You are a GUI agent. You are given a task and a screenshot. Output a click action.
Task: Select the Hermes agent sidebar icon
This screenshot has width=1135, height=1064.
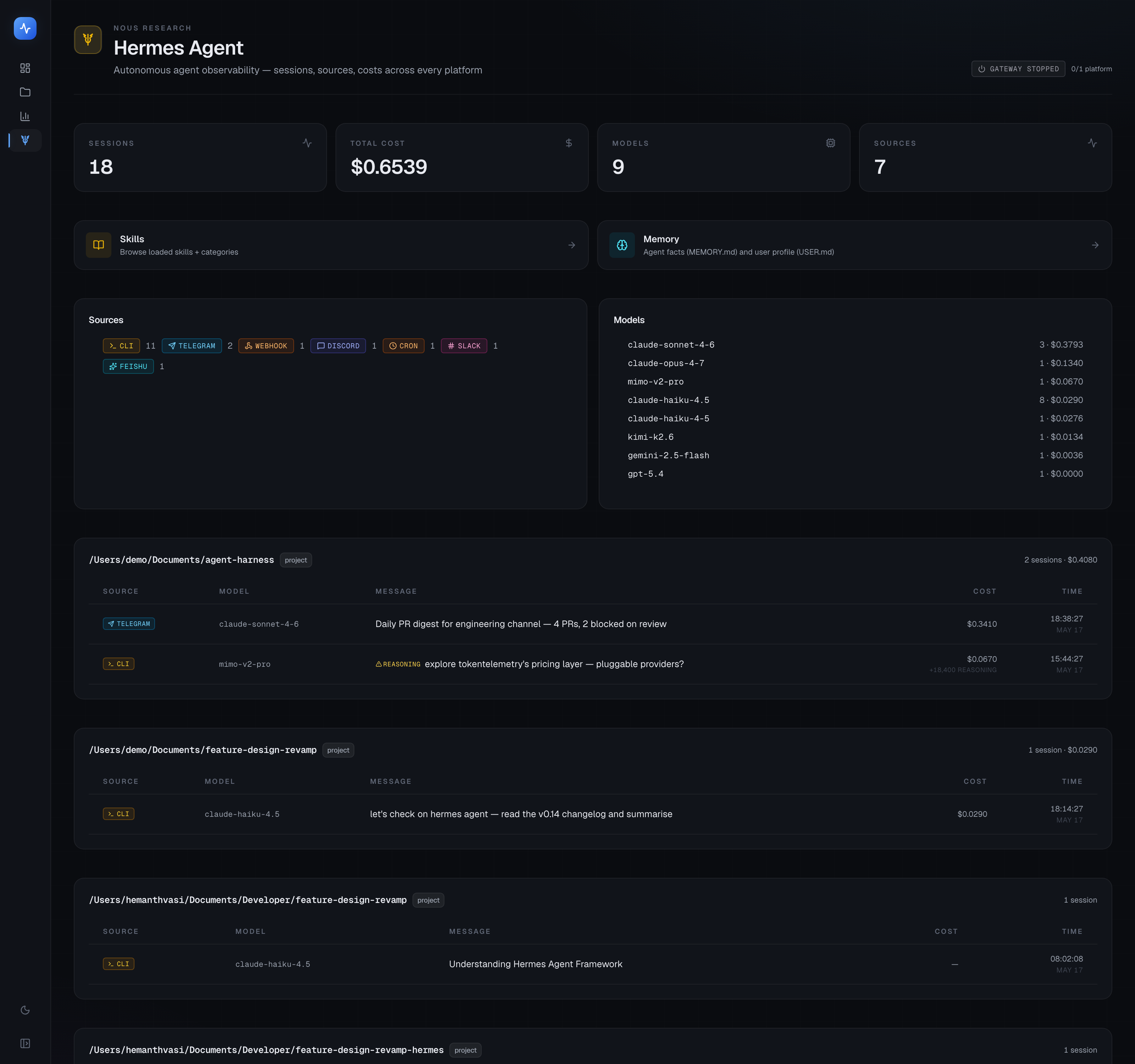[x=25, y=140]
